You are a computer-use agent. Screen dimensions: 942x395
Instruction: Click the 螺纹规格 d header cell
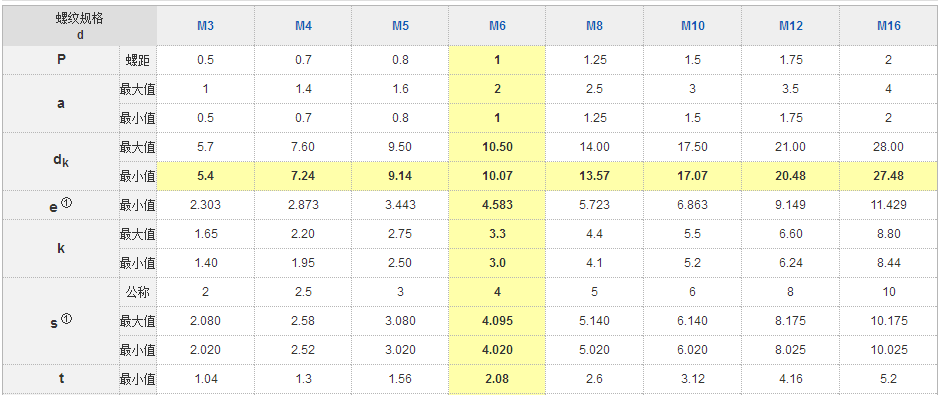pyautogui.click(x=79, y=26)
